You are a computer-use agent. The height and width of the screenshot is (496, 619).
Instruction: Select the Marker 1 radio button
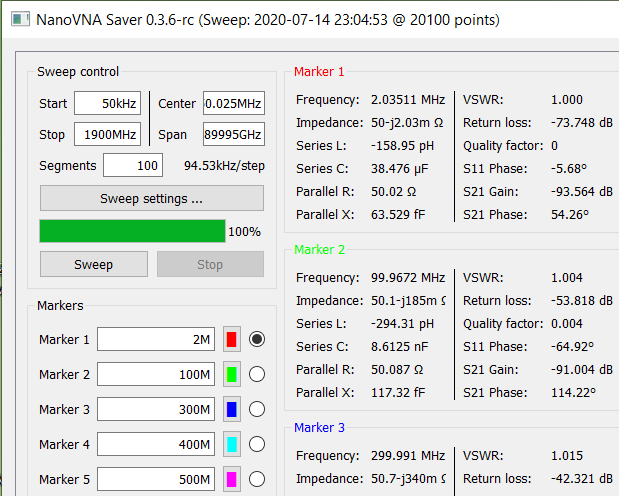tap(257, 339)
